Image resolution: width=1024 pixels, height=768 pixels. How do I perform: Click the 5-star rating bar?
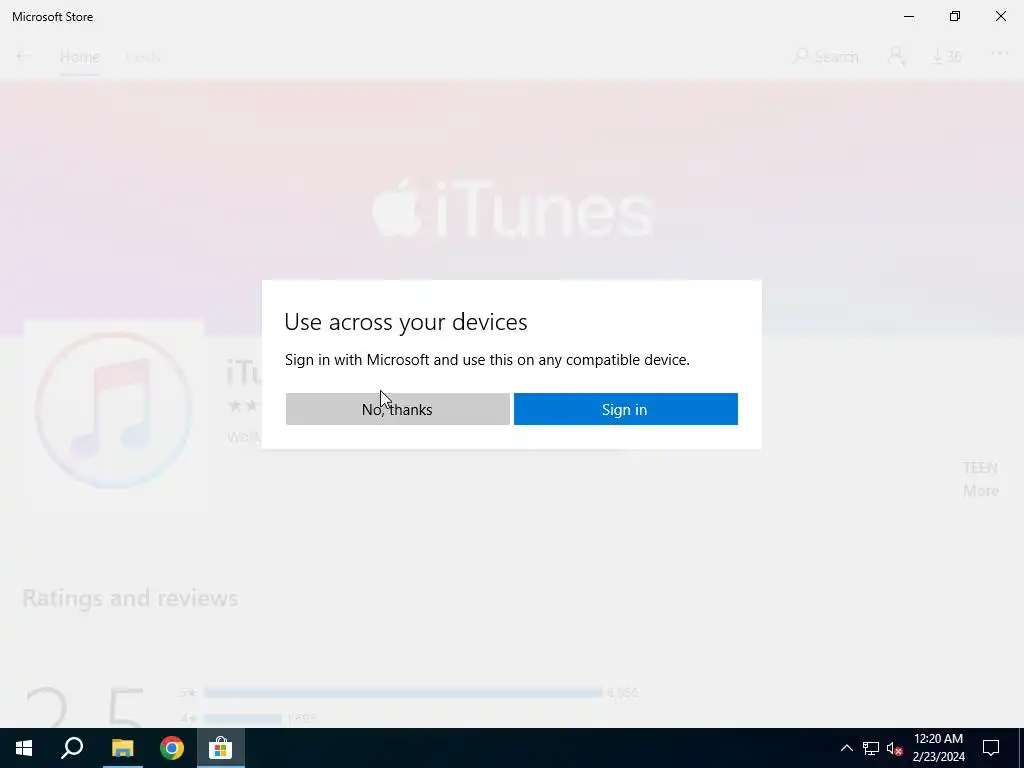(403, 692)
